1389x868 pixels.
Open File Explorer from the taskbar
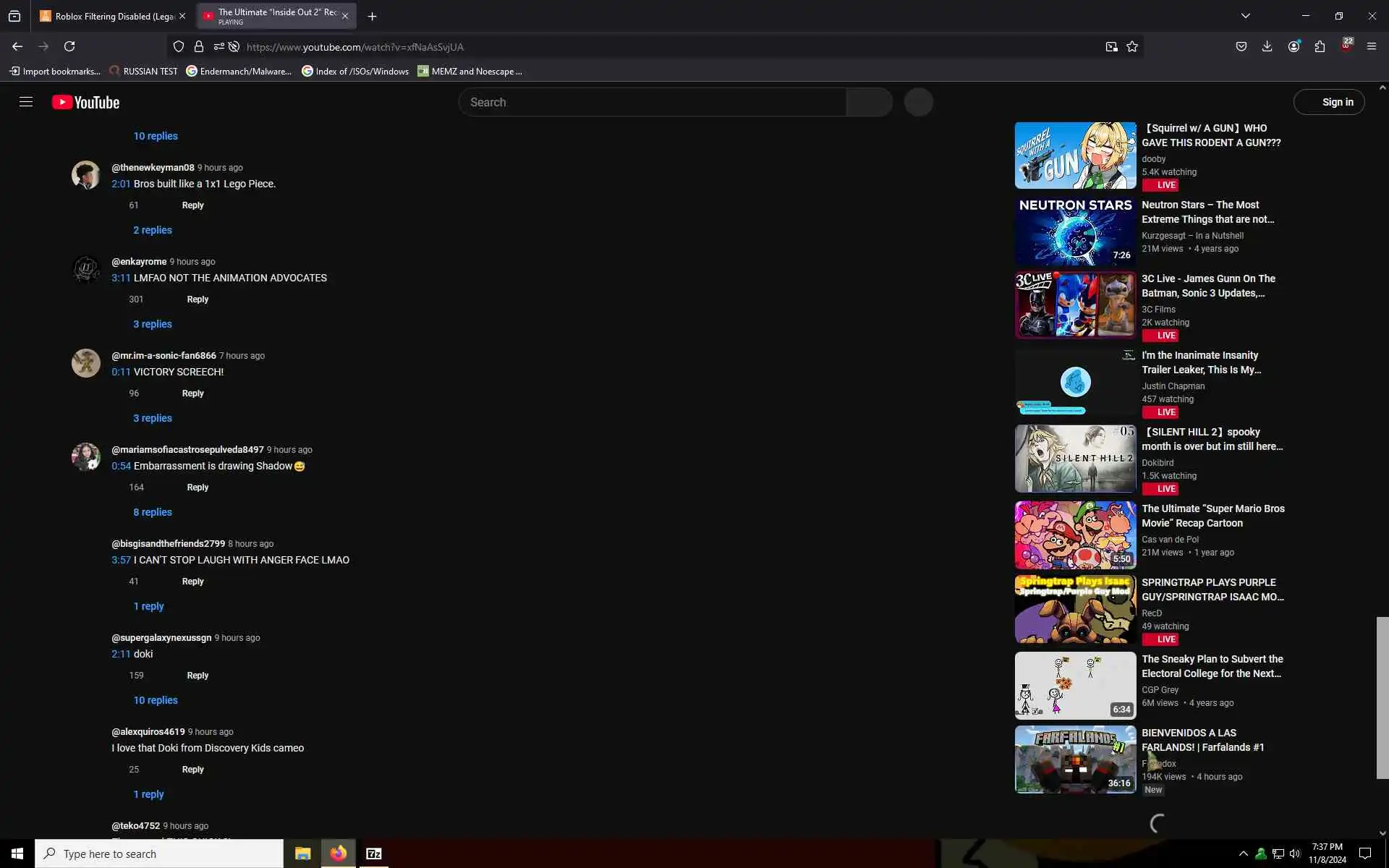point(302,854)
